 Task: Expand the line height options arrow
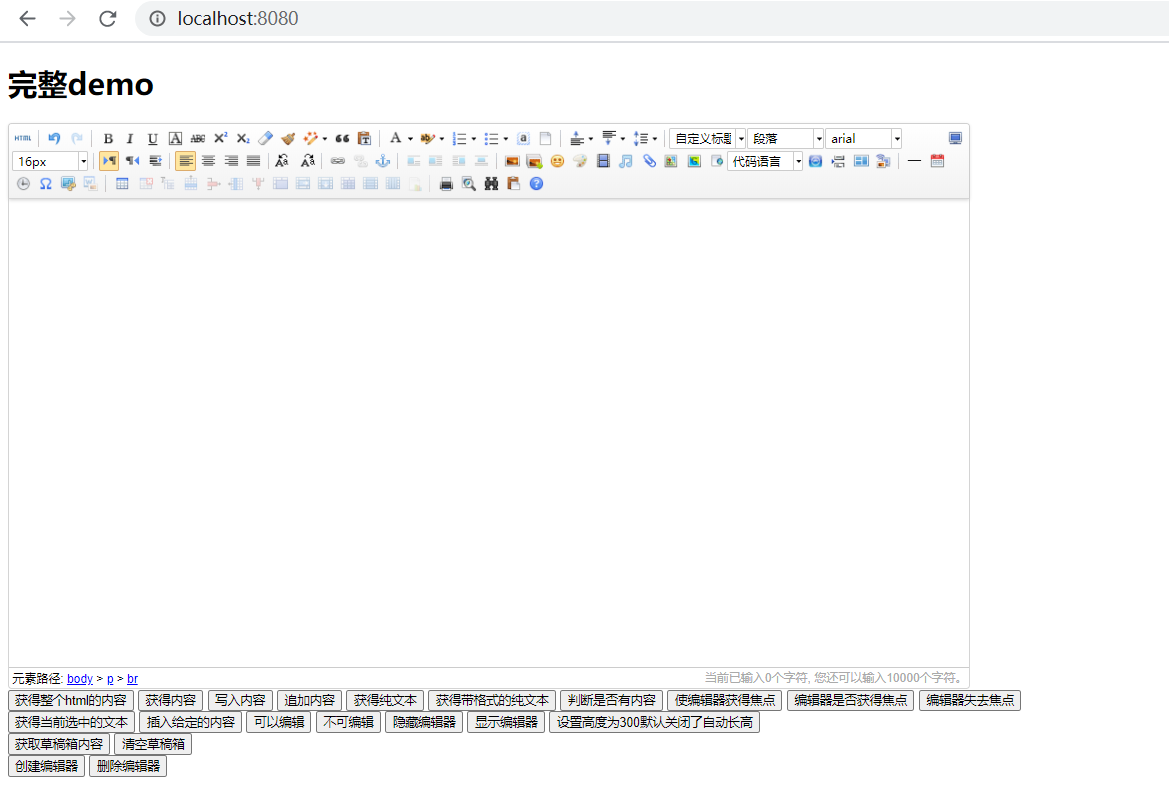point(655,139)
